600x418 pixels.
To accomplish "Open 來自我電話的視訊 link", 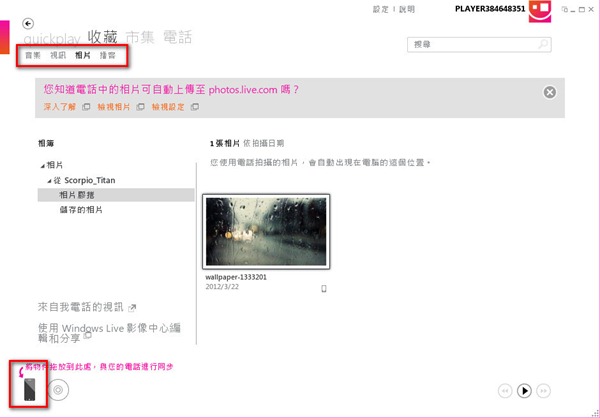I will (x=81, y=307).
